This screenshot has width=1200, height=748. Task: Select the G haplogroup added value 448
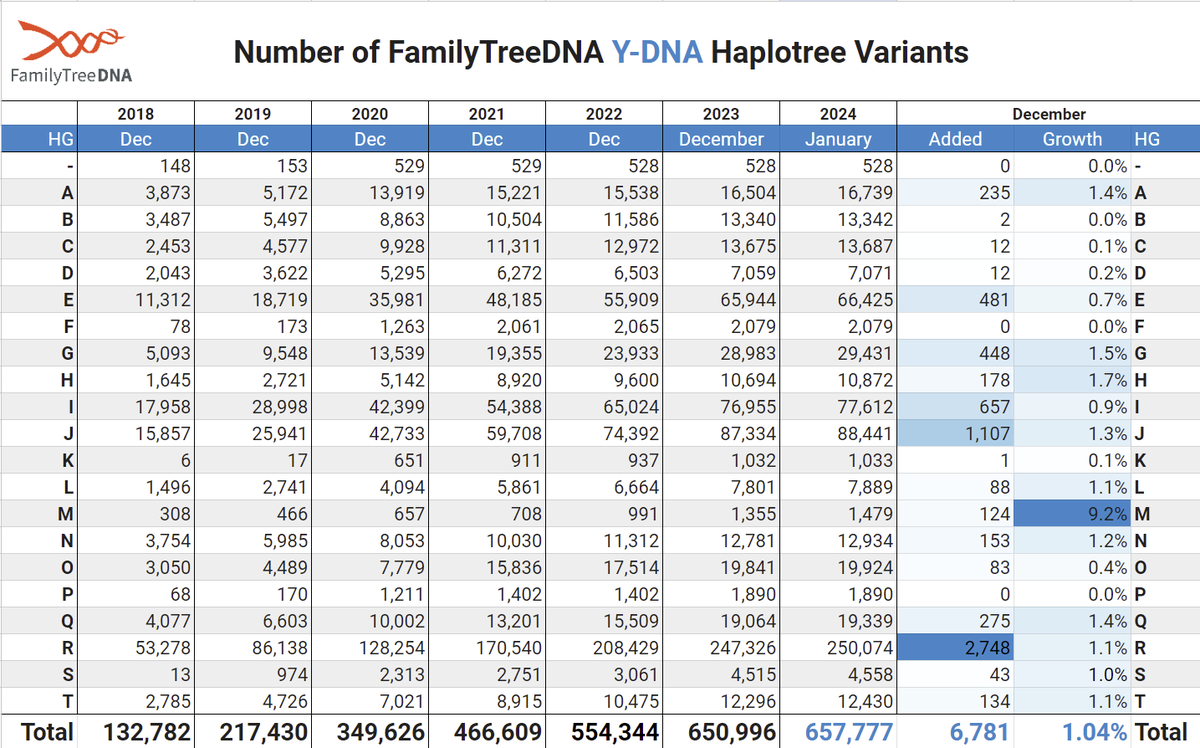[956, 353]
